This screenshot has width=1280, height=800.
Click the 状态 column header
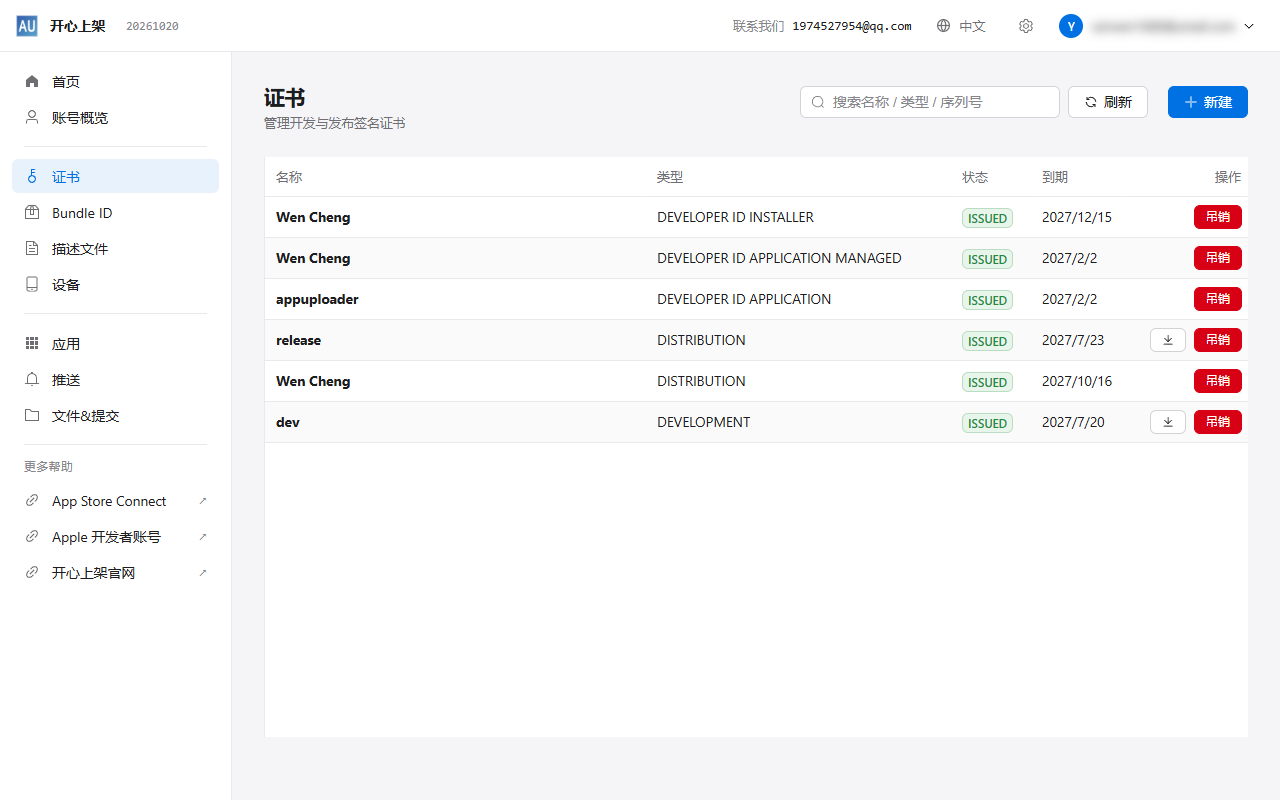tap(975, 177)
